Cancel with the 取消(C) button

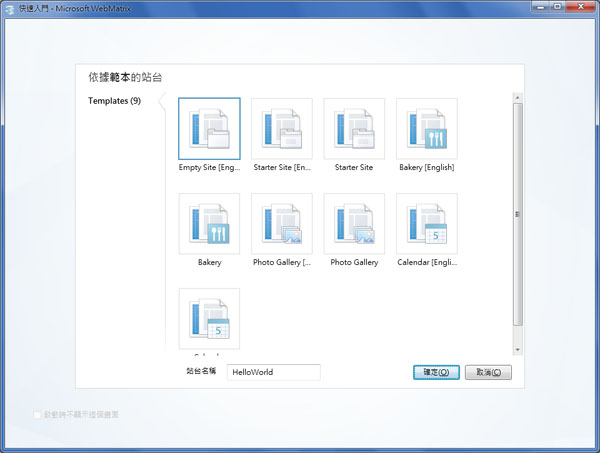[488, 372]
